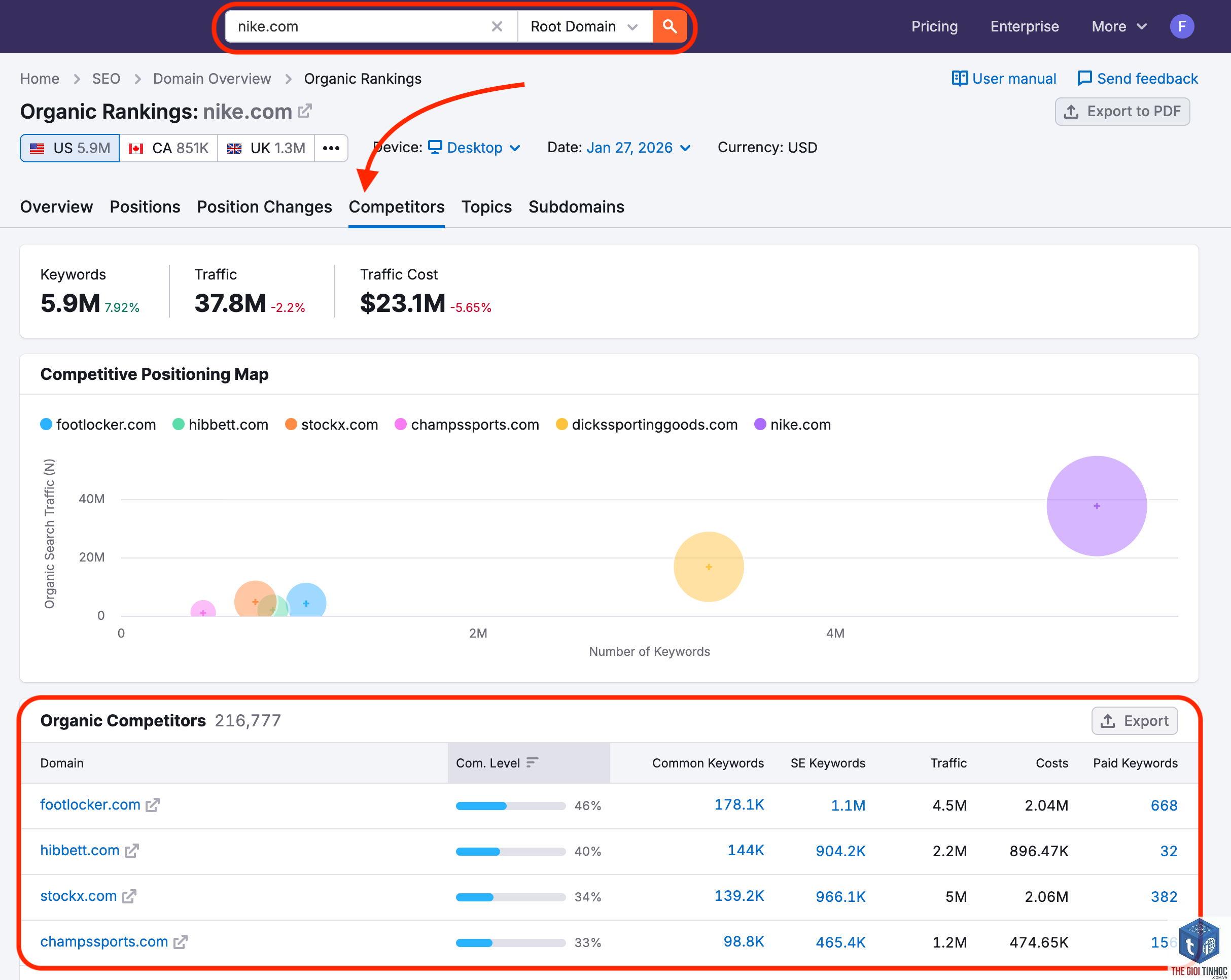Click Export to PDF button
This screenshot has width=1231, height=980.
tap(1122, 111)
